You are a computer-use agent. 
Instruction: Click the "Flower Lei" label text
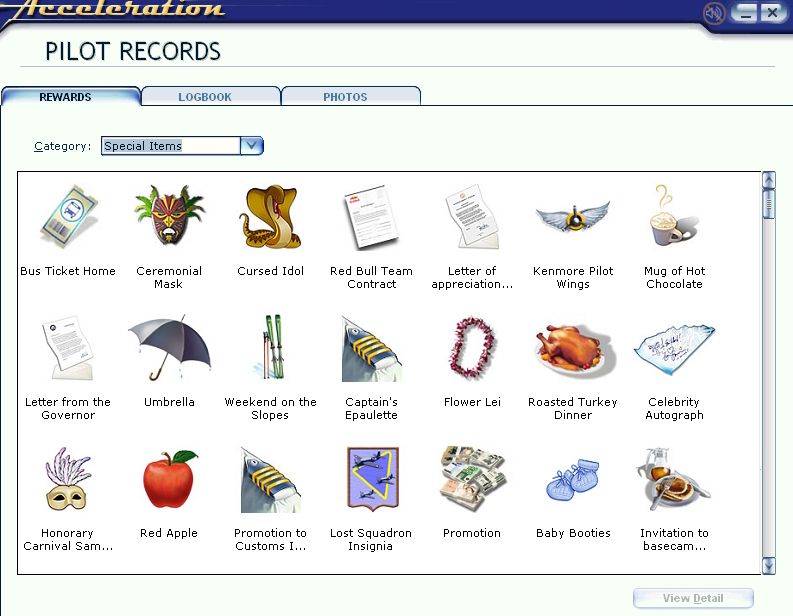pyautogui.click(x=472, y=402)
